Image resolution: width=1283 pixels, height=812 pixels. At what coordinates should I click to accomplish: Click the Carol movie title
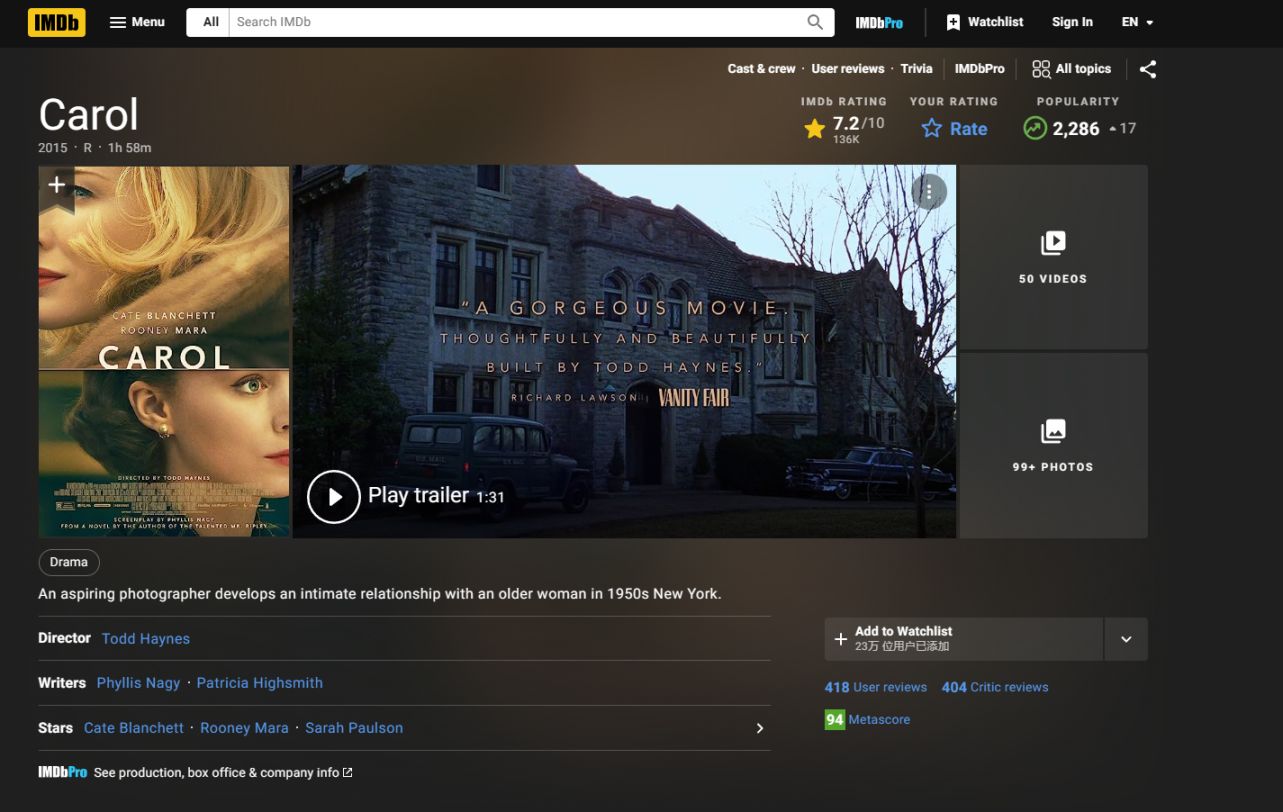coord(89,115)
